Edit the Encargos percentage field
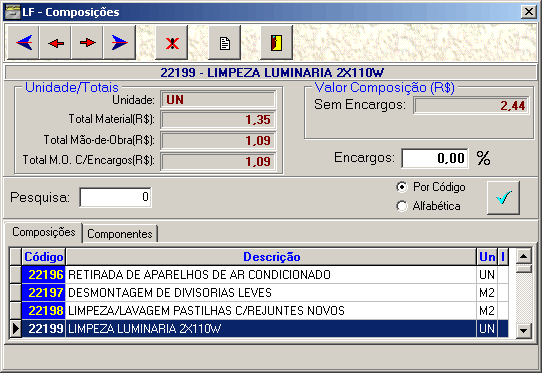 click(x=435, y=158)
